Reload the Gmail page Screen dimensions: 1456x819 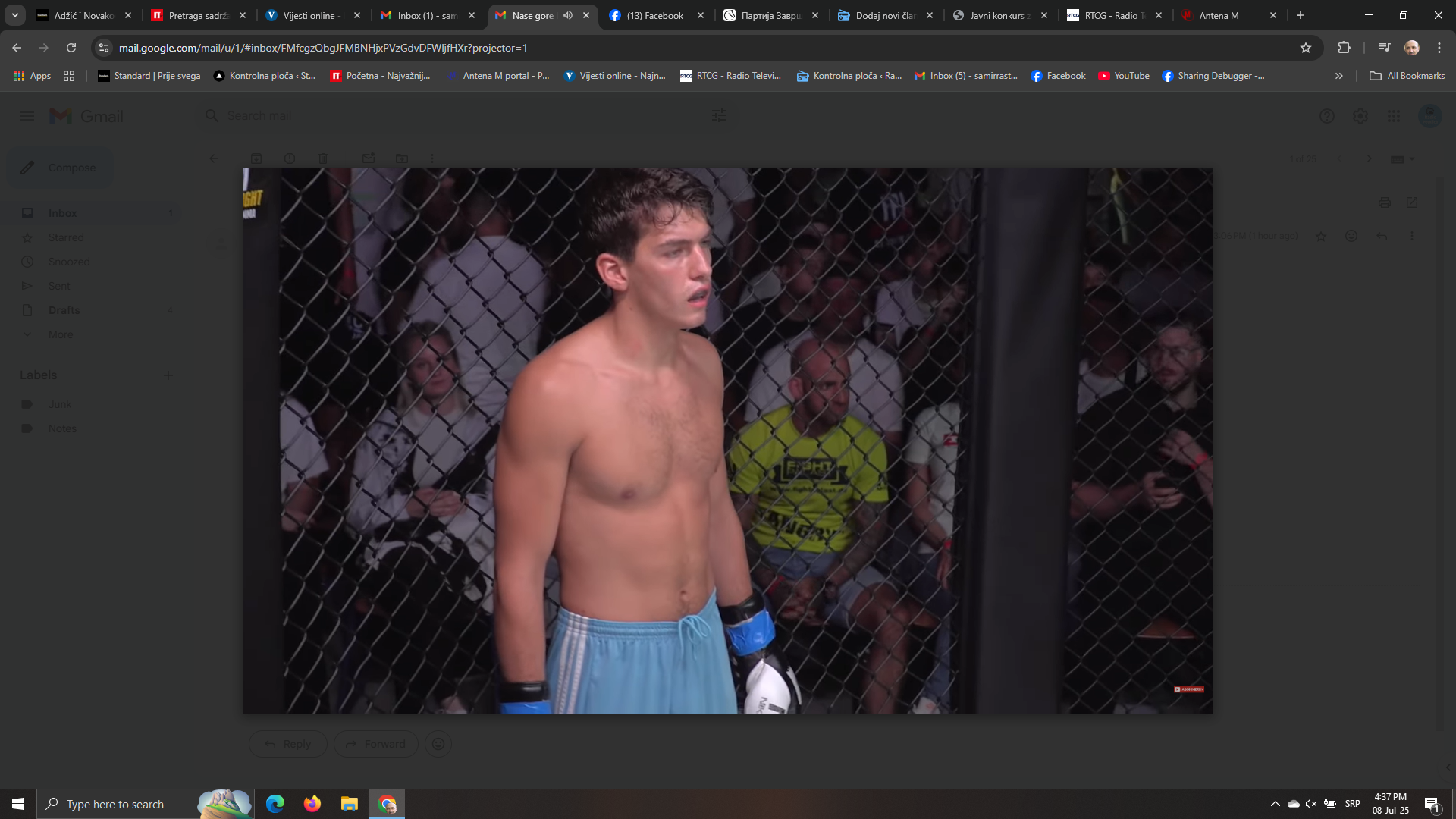[71, 48]
